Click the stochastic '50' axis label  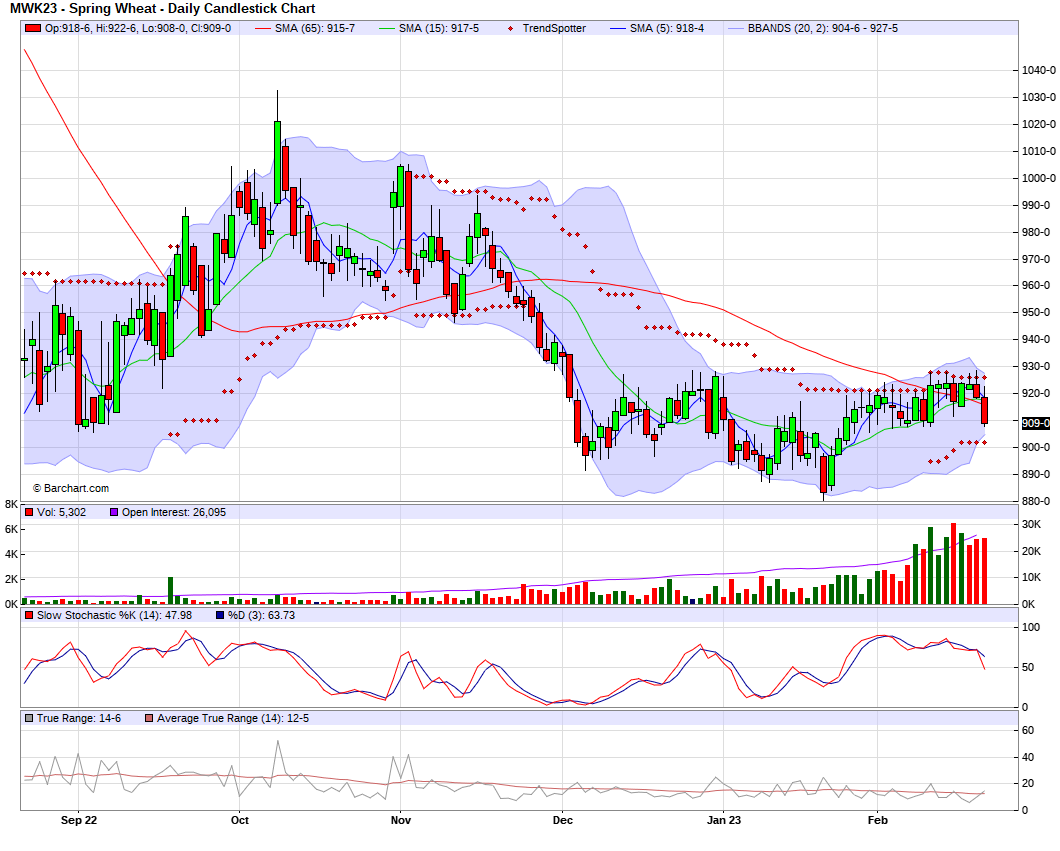pos(1028,667)
